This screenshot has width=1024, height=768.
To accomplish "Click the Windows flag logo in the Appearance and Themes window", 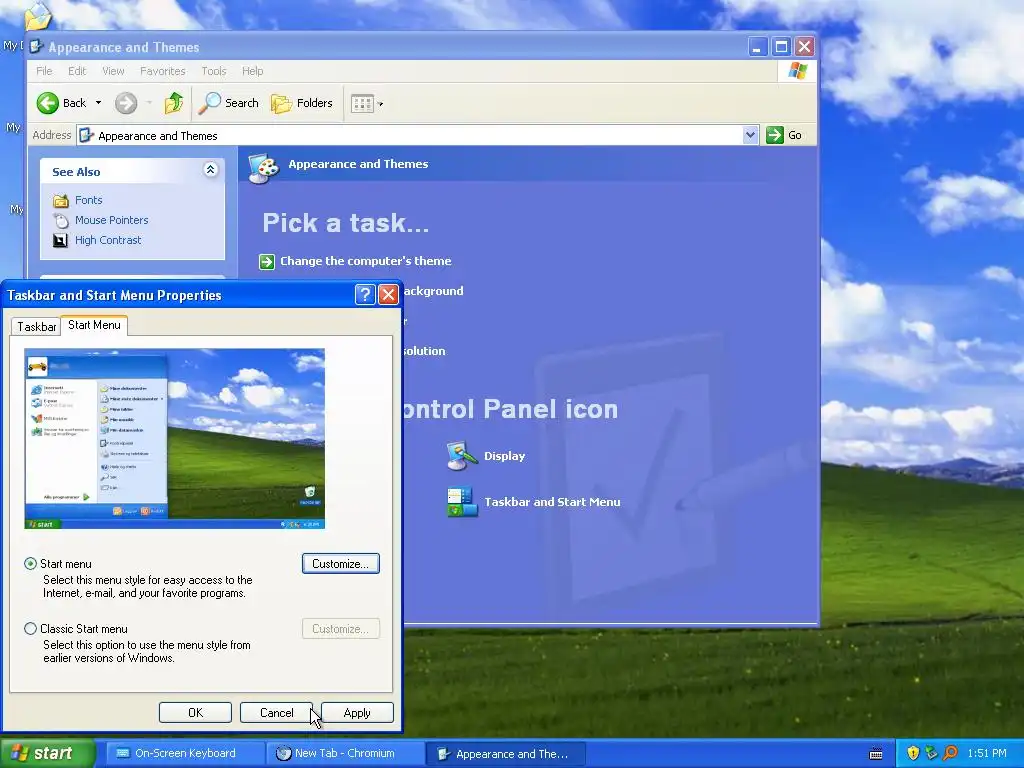I will tap(797, 71).
